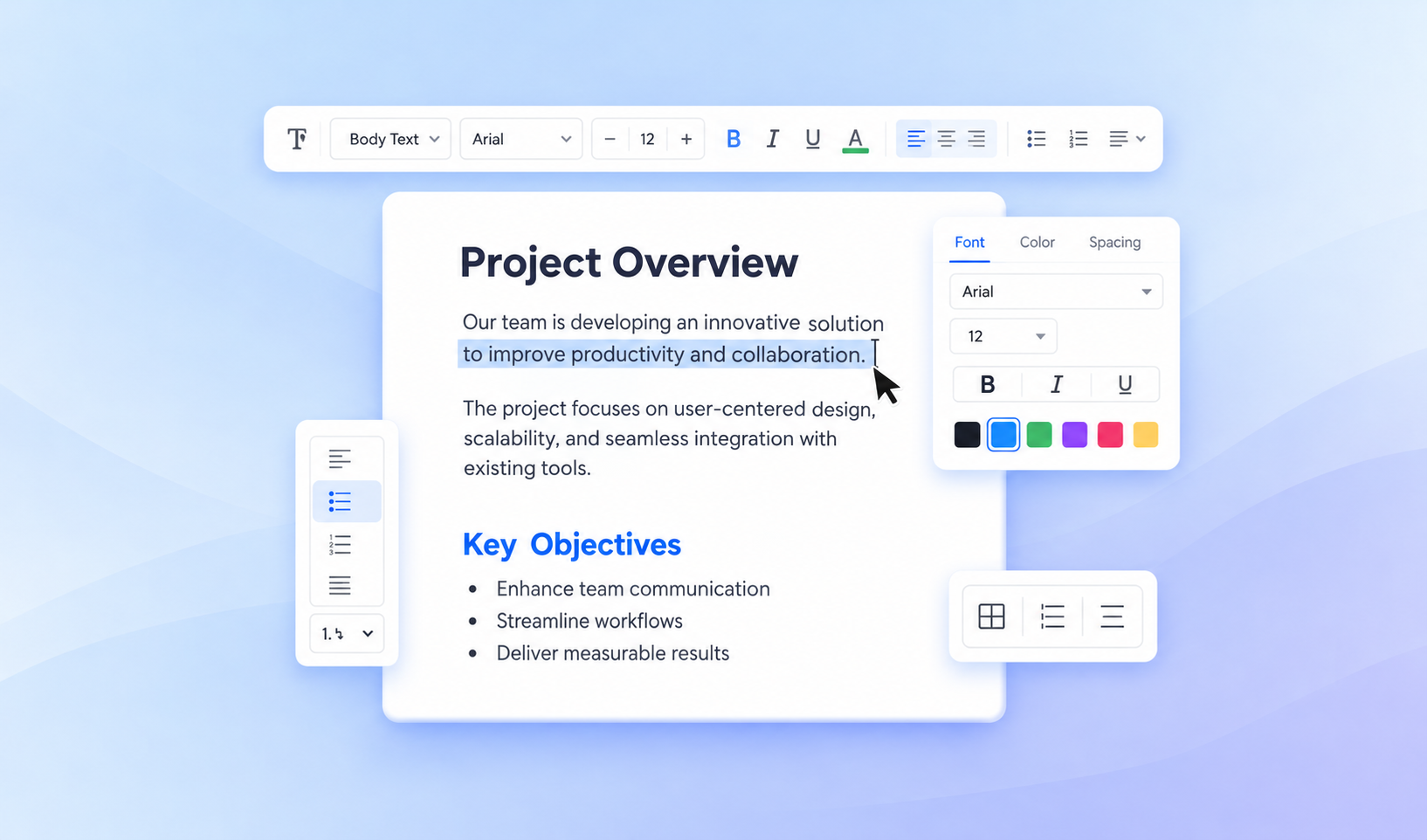The height and width of the screenshot is (840, 1427).
Task: Open the numbering style dropdown labeled 1.
Action: (347, 634)
